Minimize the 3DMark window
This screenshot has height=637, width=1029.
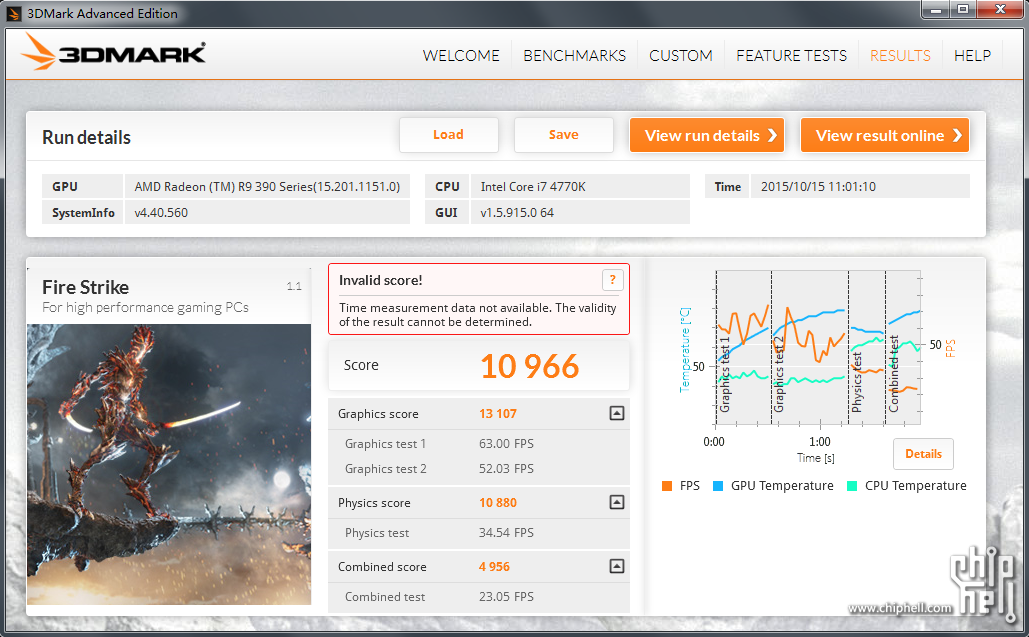coord(936,10)
